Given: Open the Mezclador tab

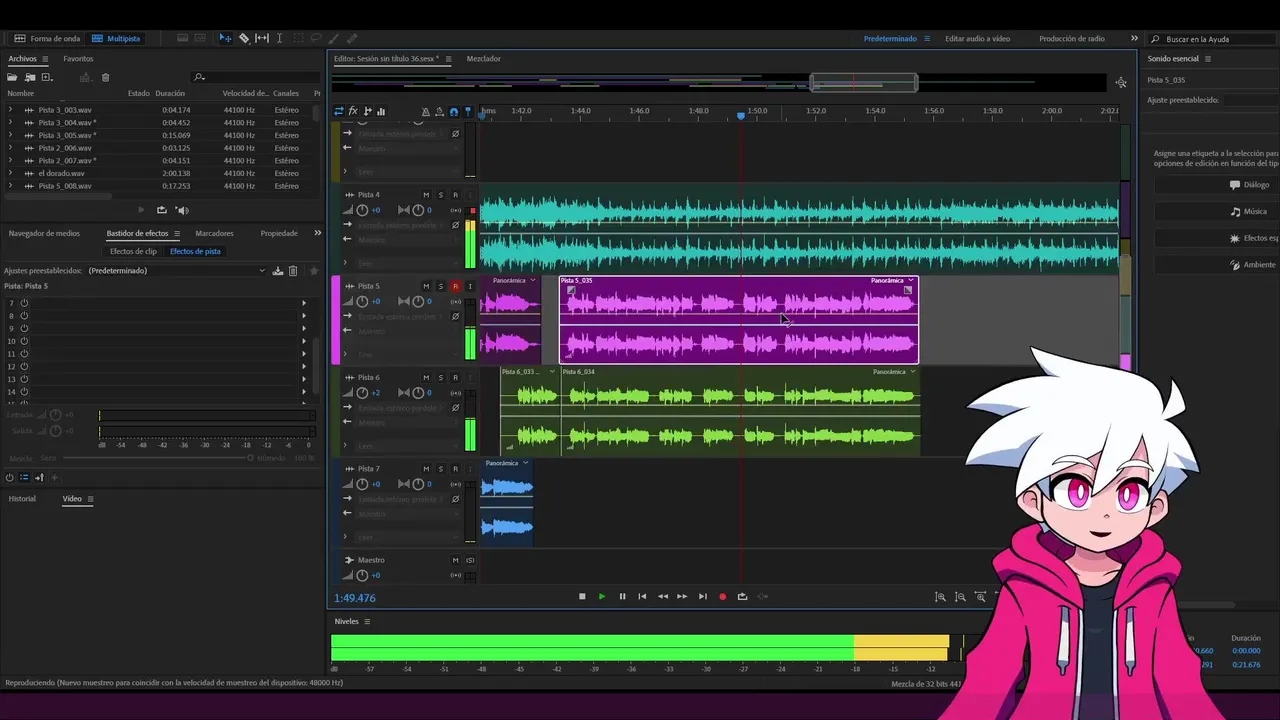Looking at the screenshot, I should (484, 59).
